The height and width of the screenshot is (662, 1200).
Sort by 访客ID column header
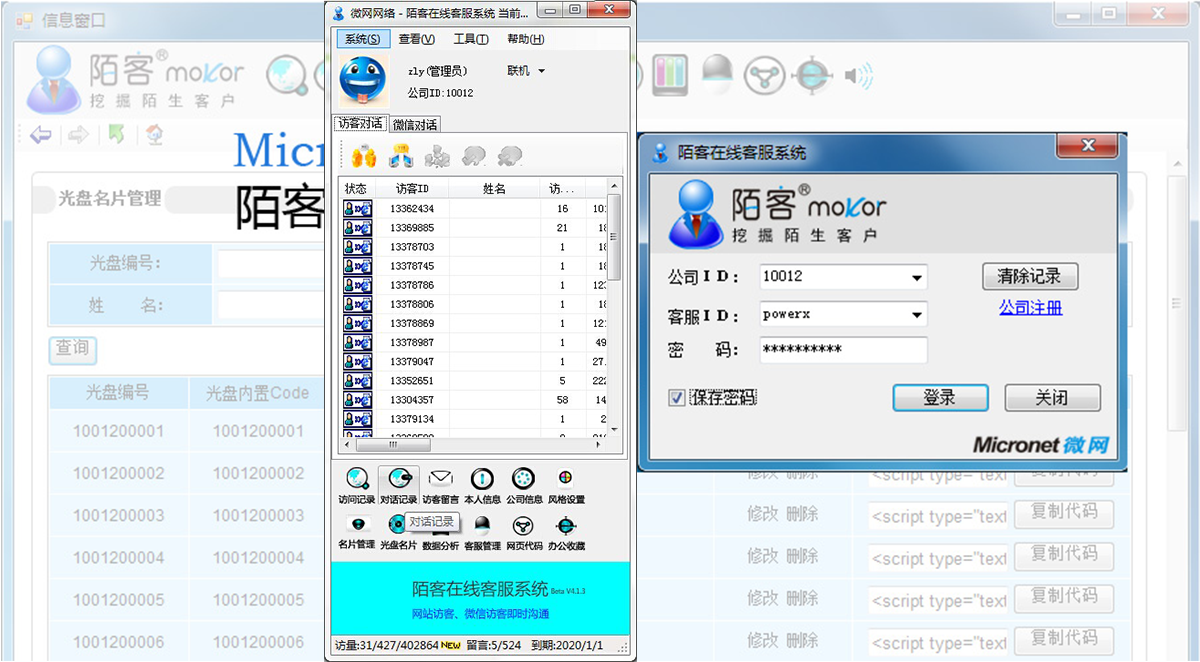tap(412, 188)
